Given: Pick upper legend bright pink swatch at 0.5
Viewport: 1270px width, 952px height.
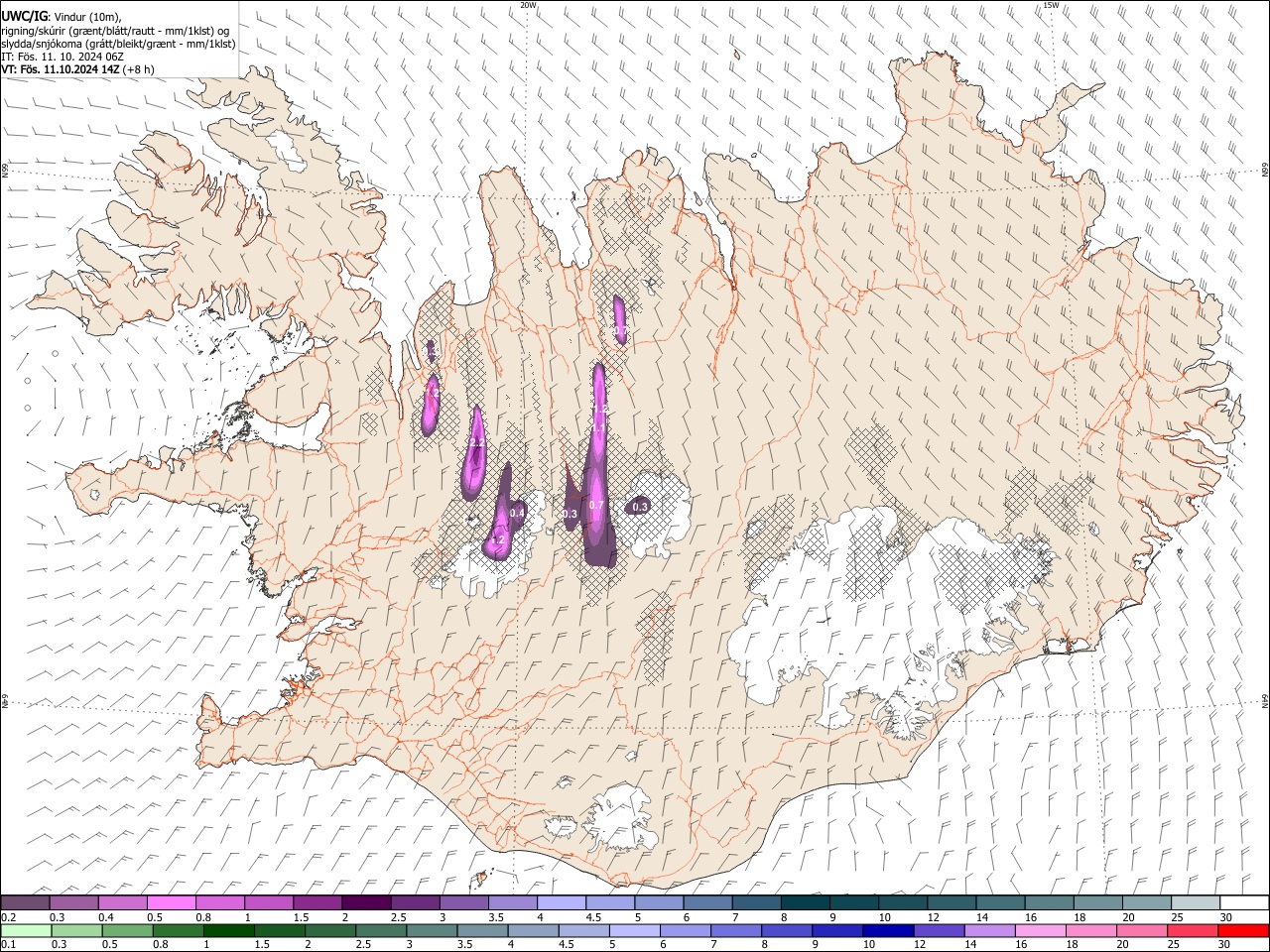Looking at the screenshot, I should pos(171,902).
